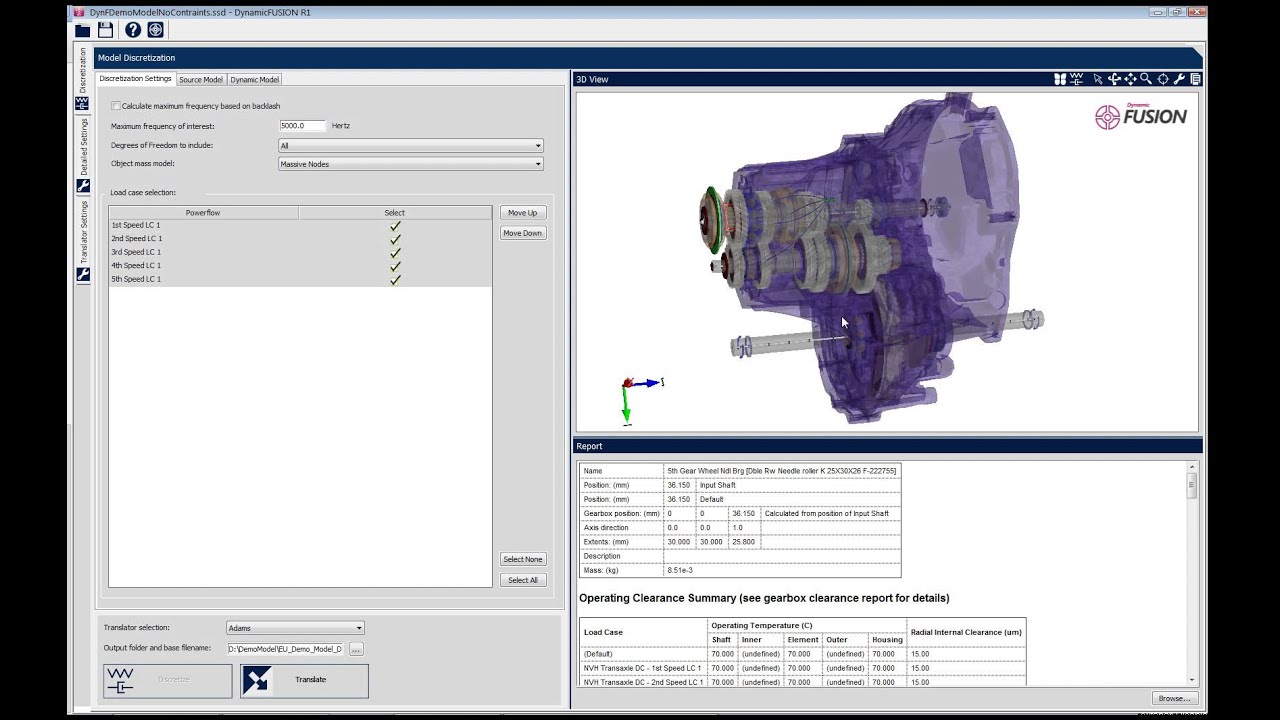Toggle the 4th Speed LC 1 checkmark

point(395,266)
